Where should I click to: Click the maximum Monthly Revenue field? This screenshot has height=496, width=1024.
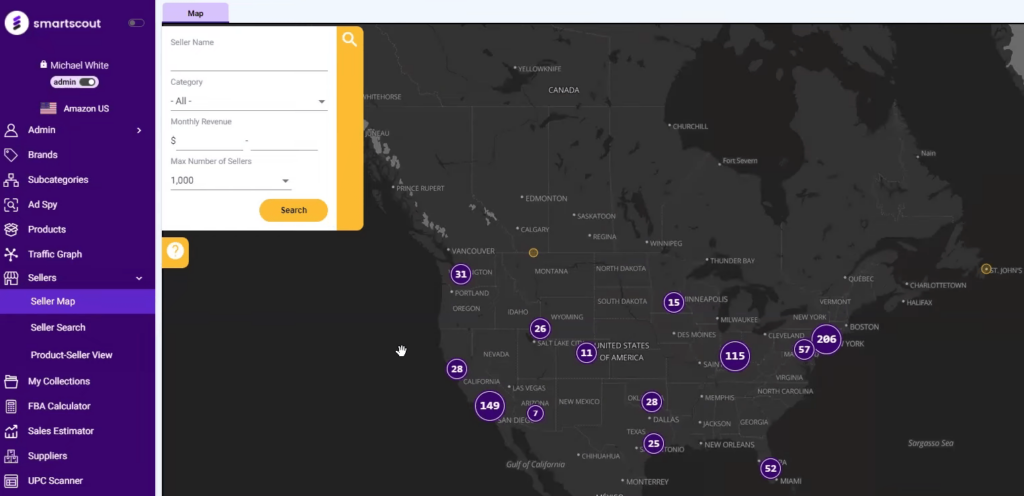click(284, 141)
